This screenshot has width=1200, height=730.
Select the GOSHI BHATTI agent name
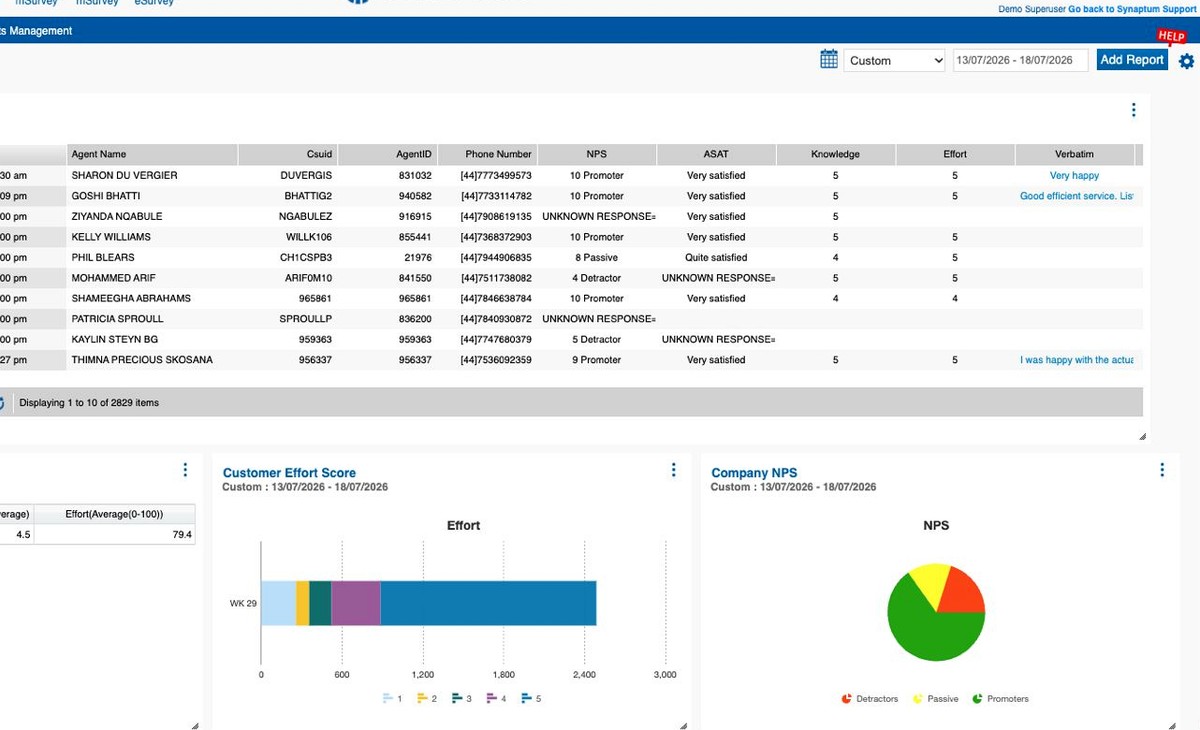(105, 196)
